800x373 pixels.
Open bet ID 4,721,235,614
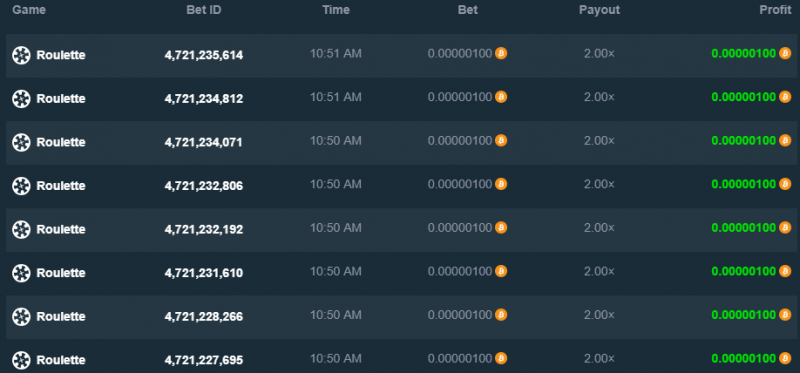click(204, 56)
